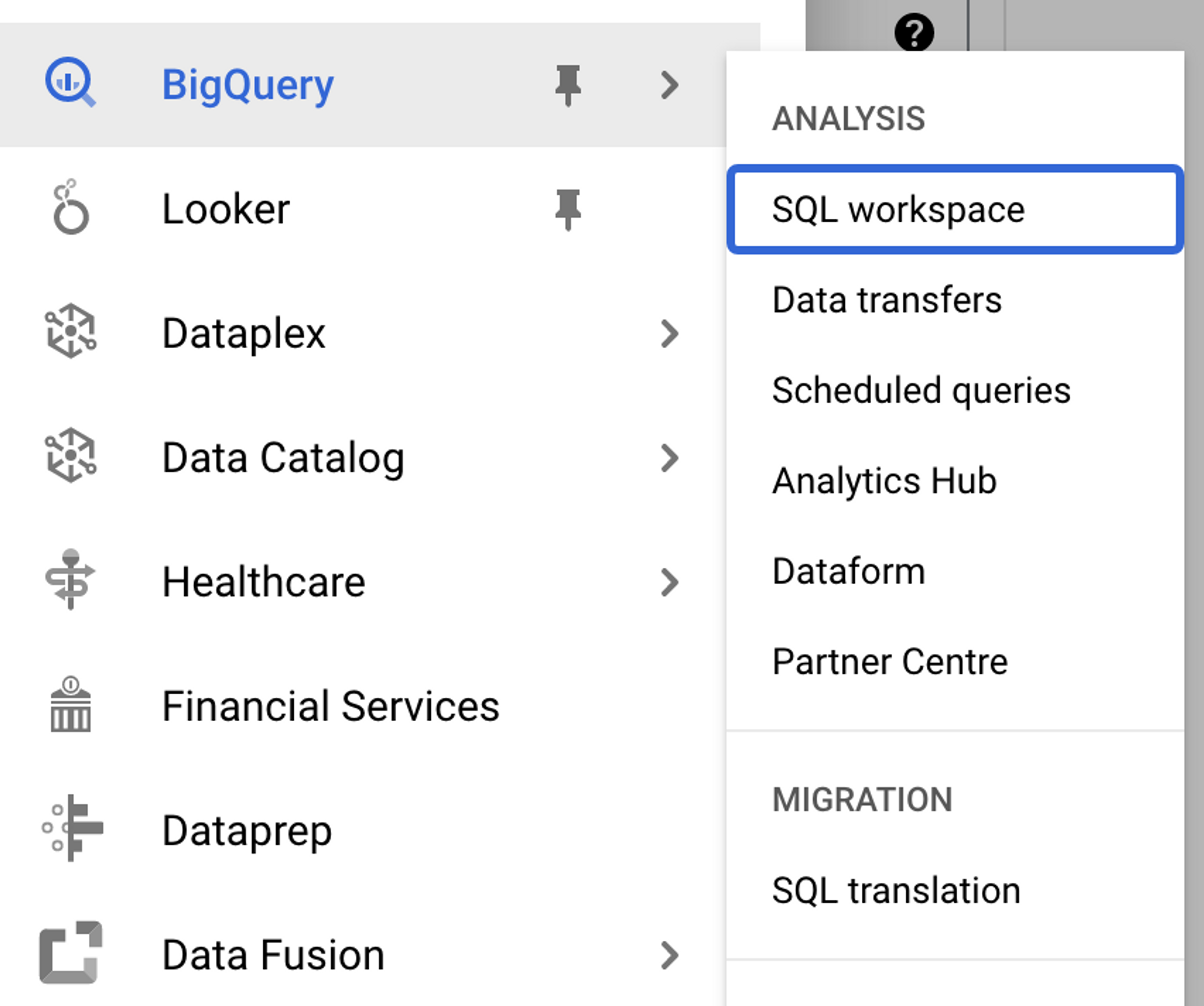Open Dataform from the submenu
The height and width of the screenshot is (1006, 1204).
click(x=955, y=571)
